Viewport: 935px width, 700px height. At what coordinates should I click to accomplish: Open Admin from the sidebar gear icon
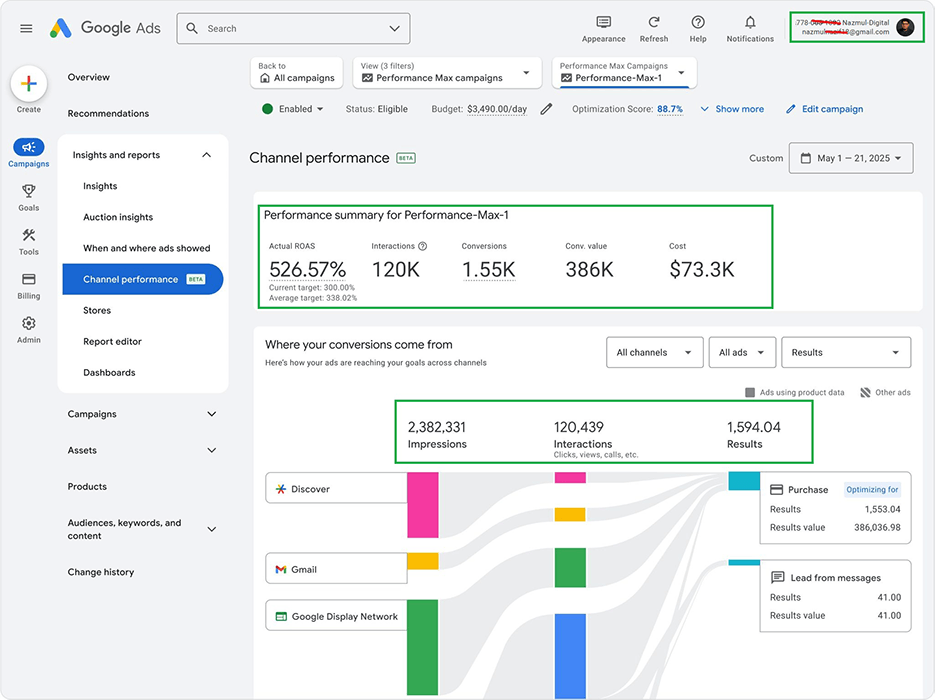click(29, 324)
